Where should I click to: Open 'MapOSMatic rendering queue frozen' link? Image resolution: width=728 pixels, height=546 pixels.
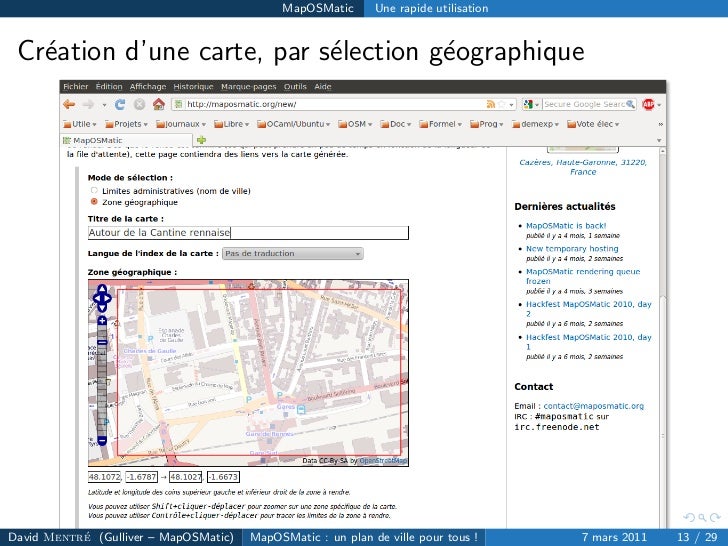(x=583, y=276)
